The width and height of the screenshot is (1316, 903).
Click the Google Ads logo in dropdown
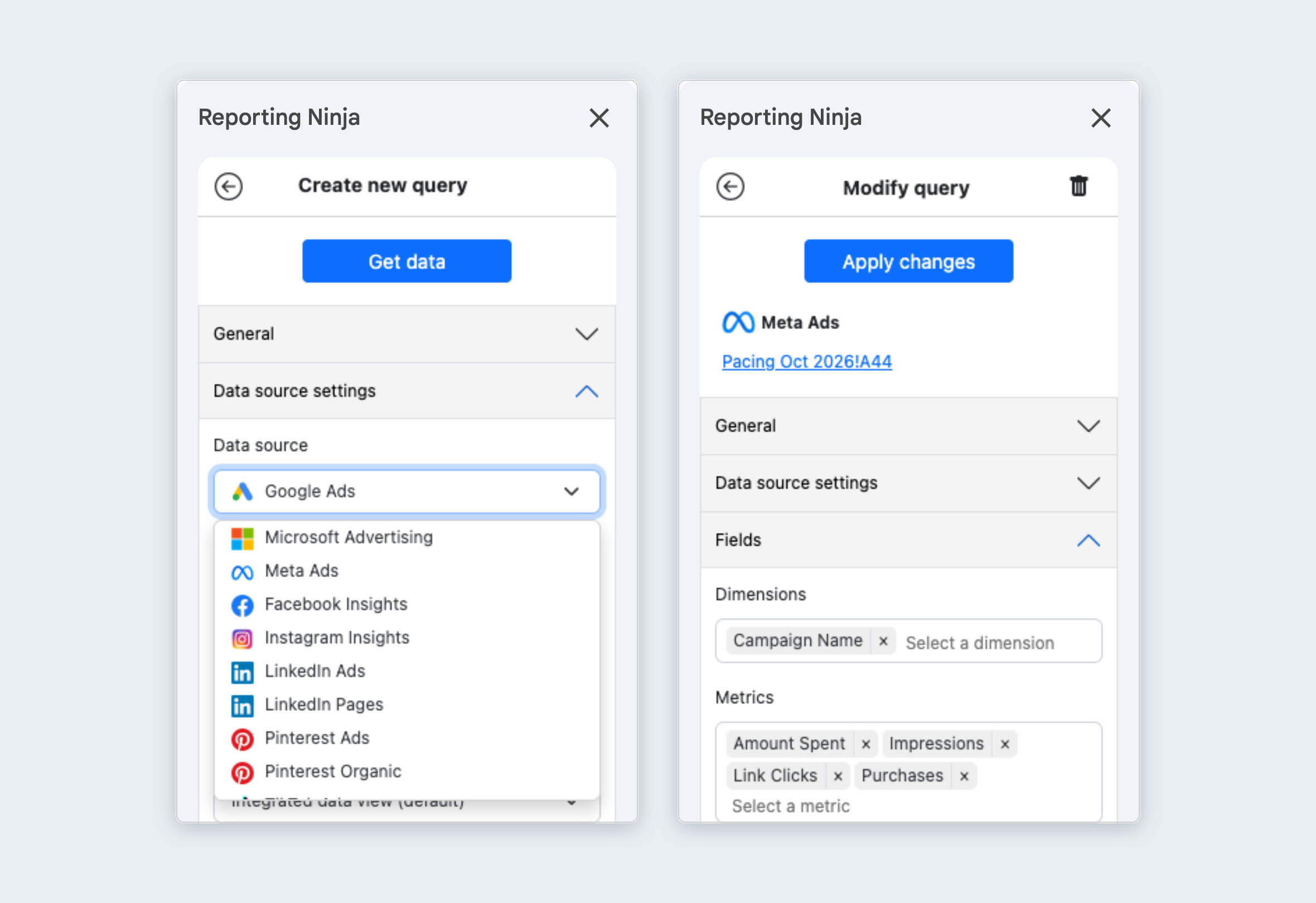[x=243, y=492]
